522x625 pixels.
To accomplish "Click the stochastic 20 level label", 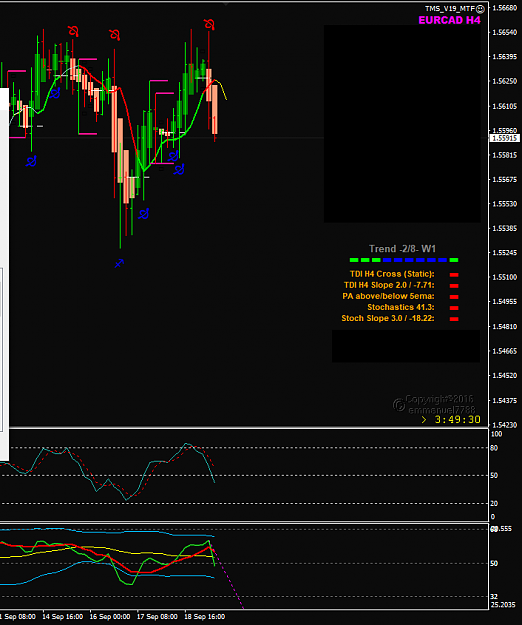I will 494,503.
